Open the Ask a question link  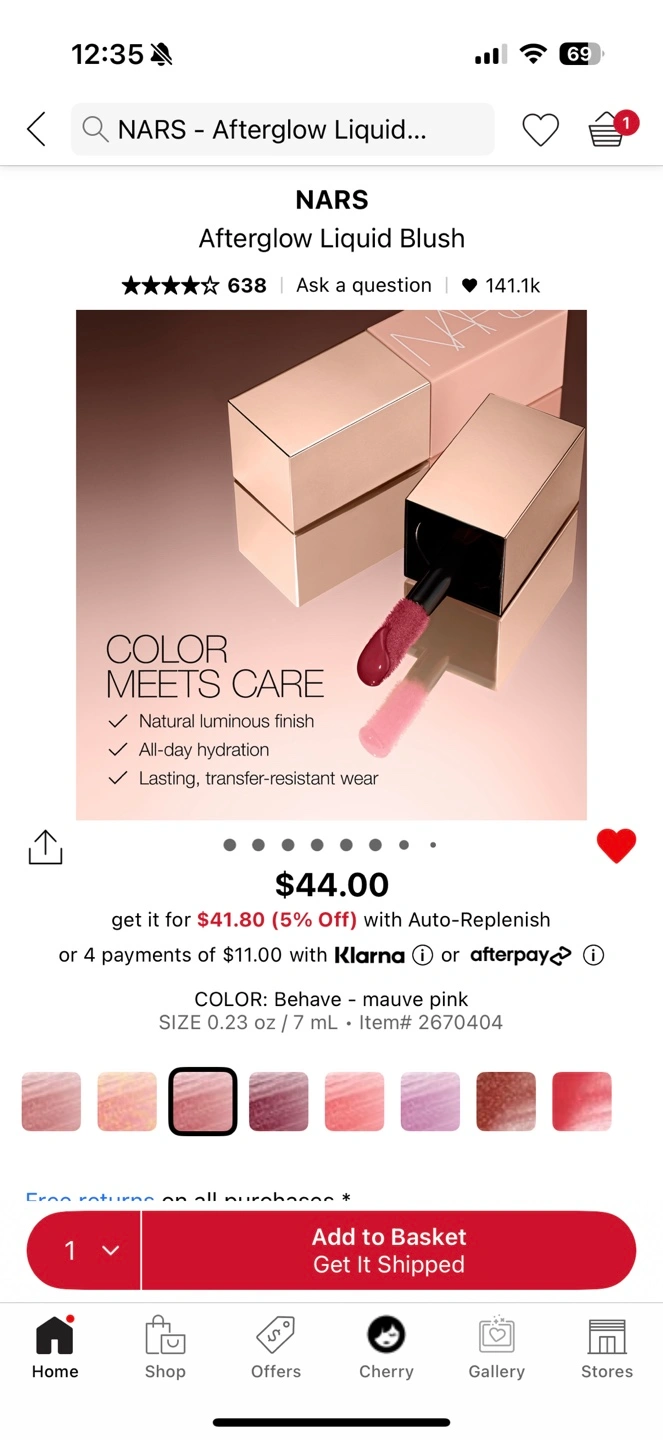pos(364,285)
